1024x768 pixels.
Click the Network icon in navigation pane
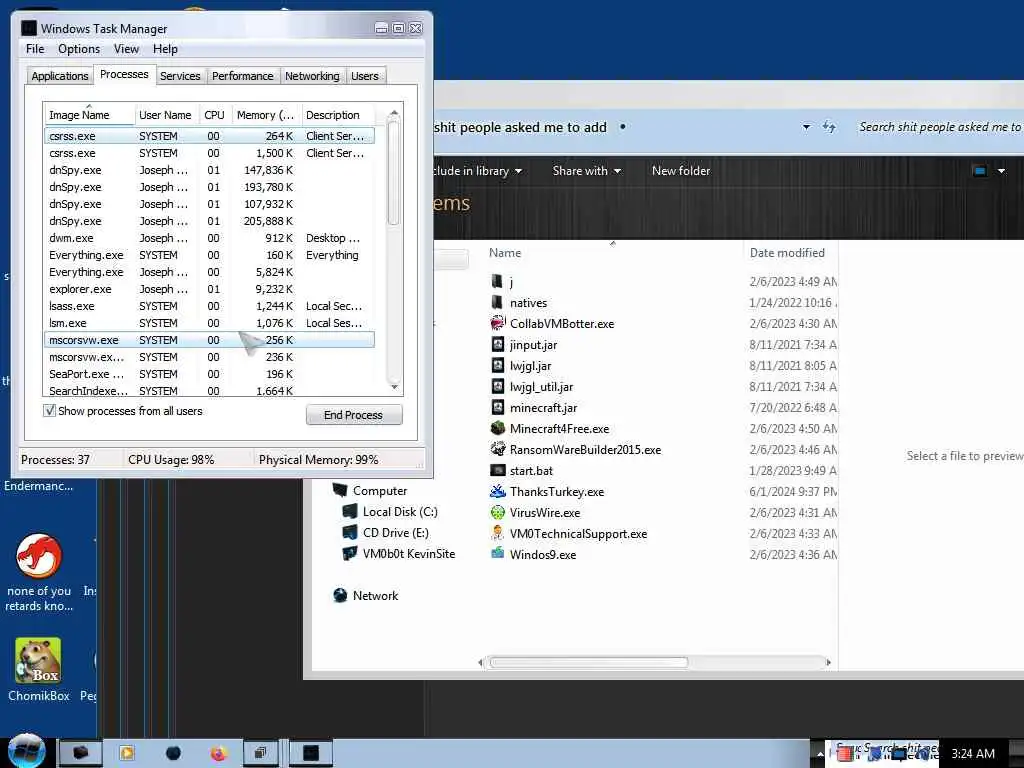(340, 595)
